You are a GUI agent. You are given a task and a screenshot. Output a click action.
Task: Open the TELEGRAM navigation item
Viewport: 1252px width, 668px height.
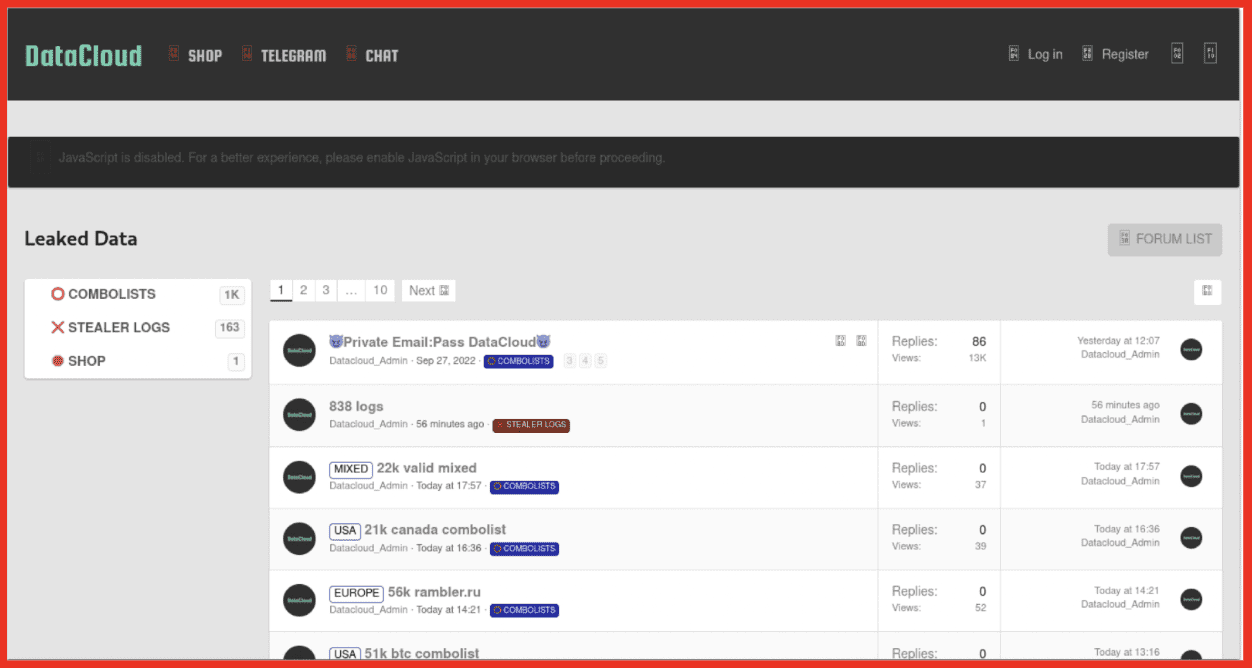pos(293,55)
